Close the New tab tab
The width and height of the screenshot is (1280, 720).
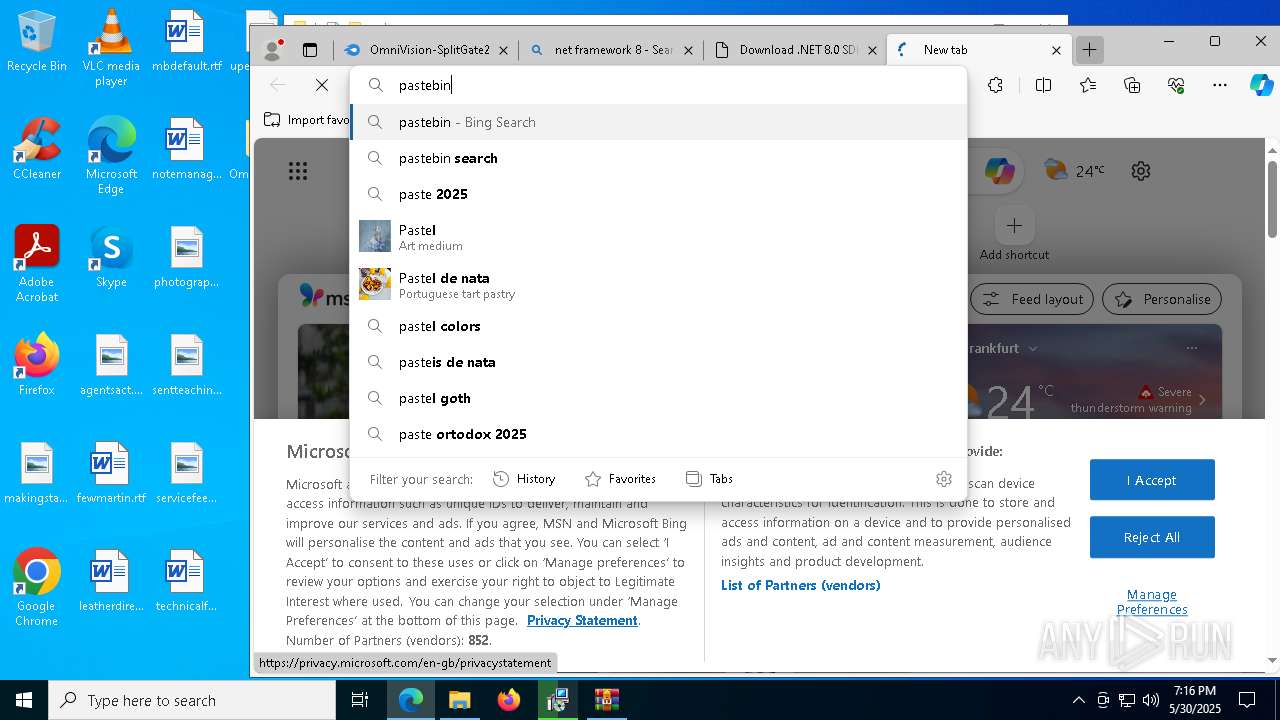coord(1057,50)
